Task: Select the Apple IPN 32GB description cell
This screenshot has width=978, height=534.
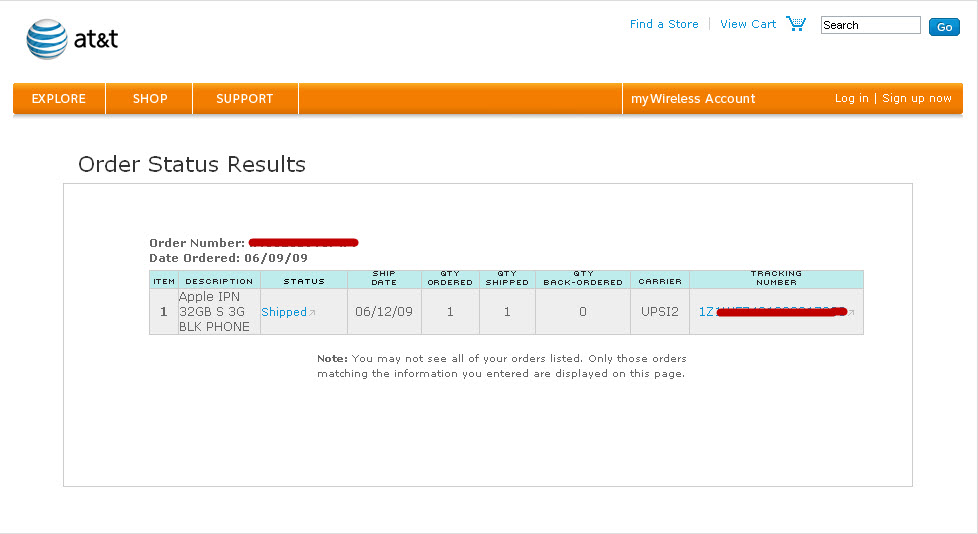Action: pos(219,311)
